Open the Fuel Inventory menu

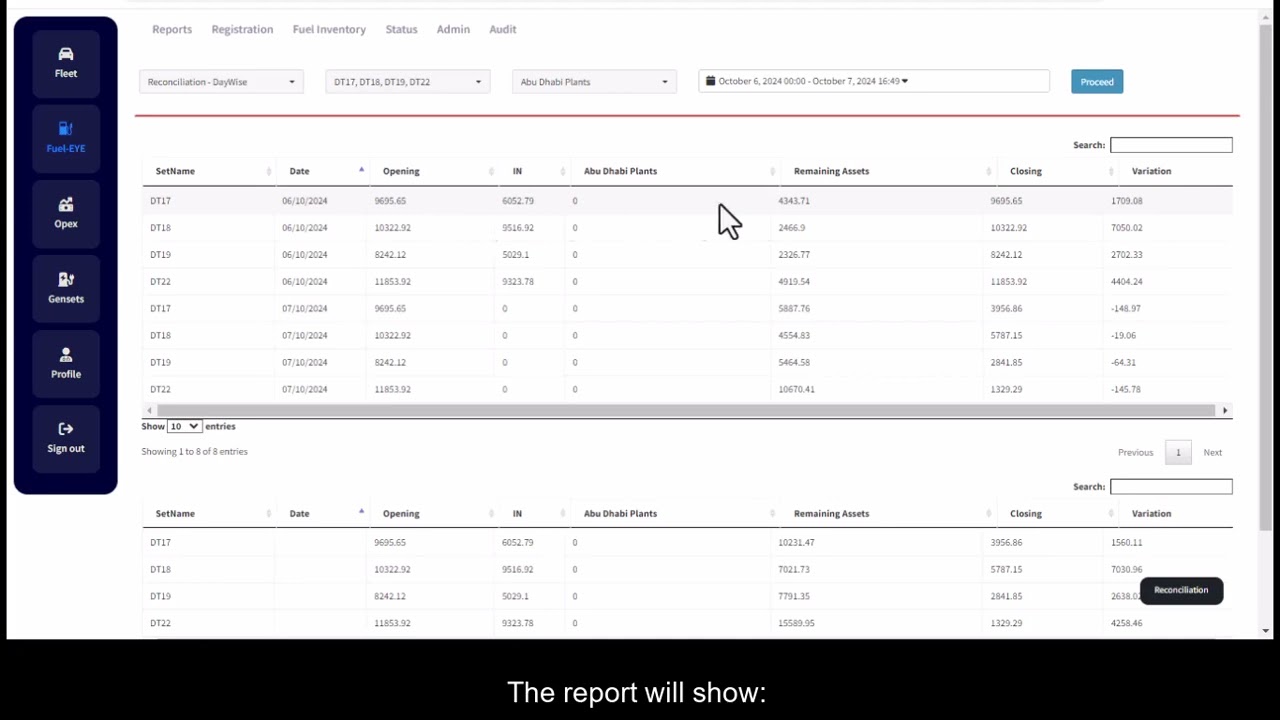pyautogui.click(x=329, y=29)
